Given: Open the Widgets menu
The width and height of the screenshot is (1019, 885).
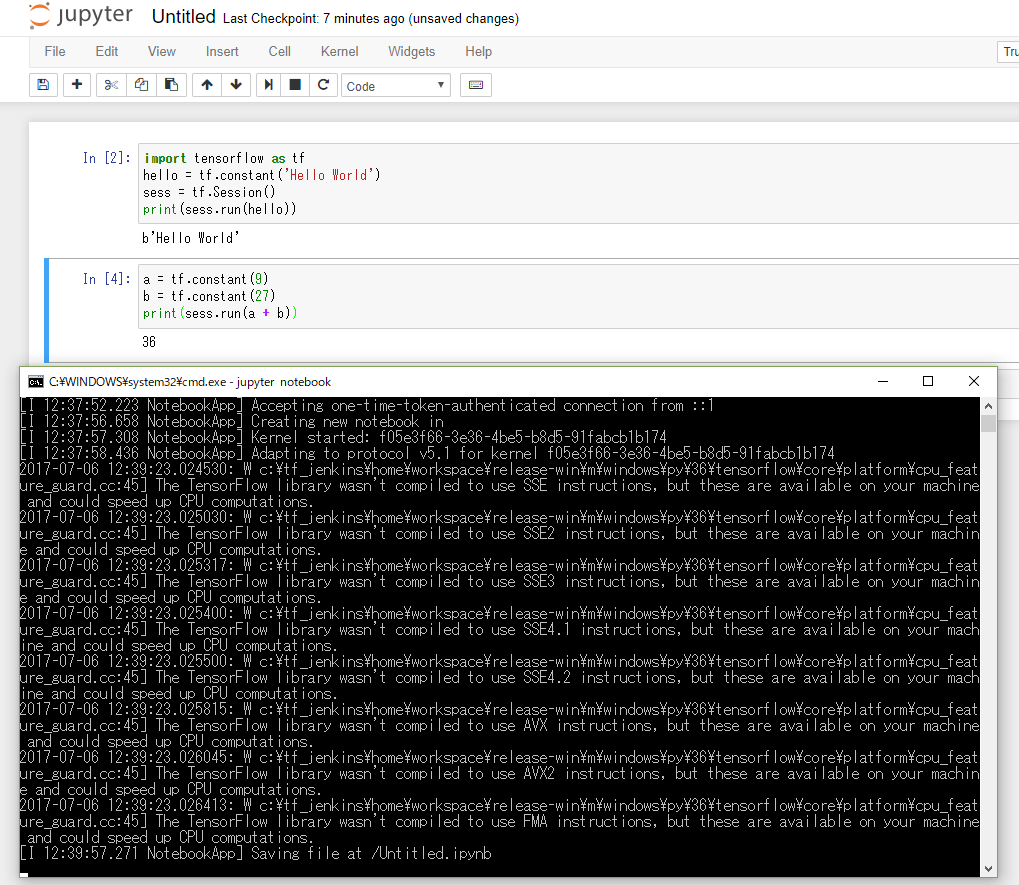Looking at the screenshot, I should pyautogui.click(x=411, y=51).
